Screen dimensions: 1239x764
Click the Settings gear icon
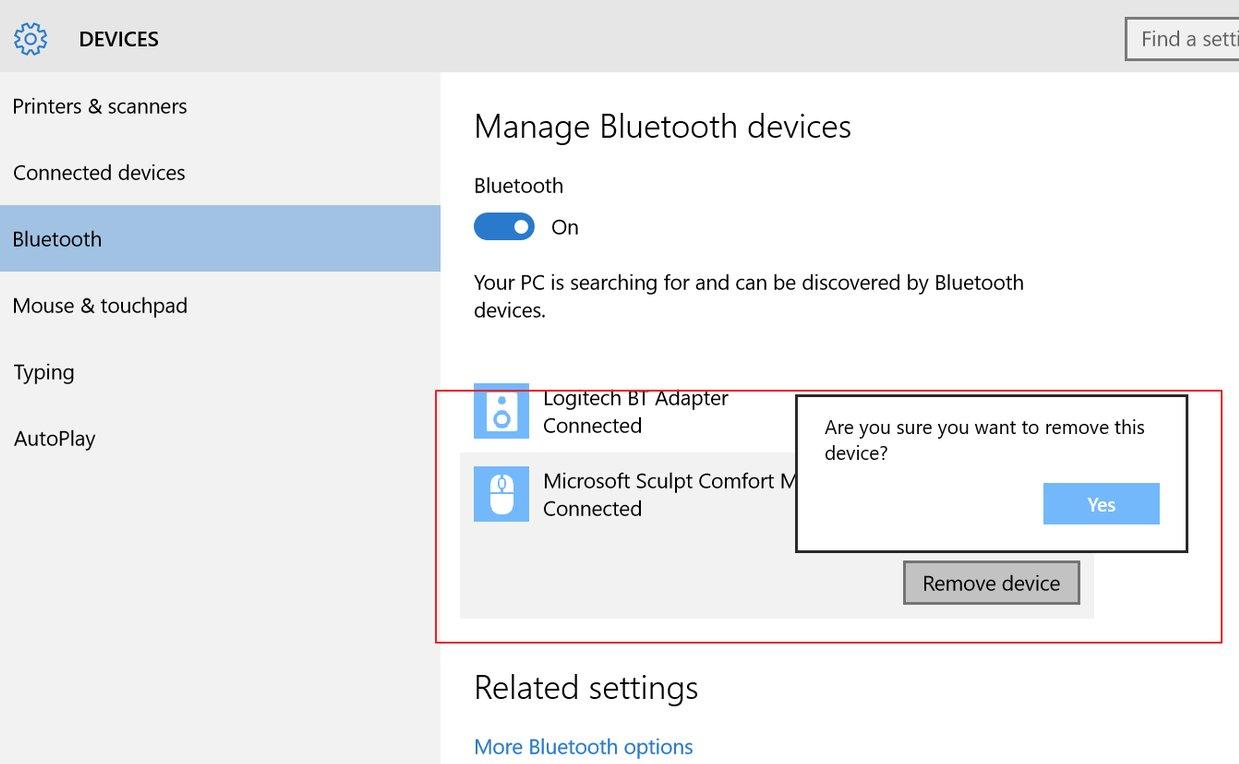[x=31, y=39]
